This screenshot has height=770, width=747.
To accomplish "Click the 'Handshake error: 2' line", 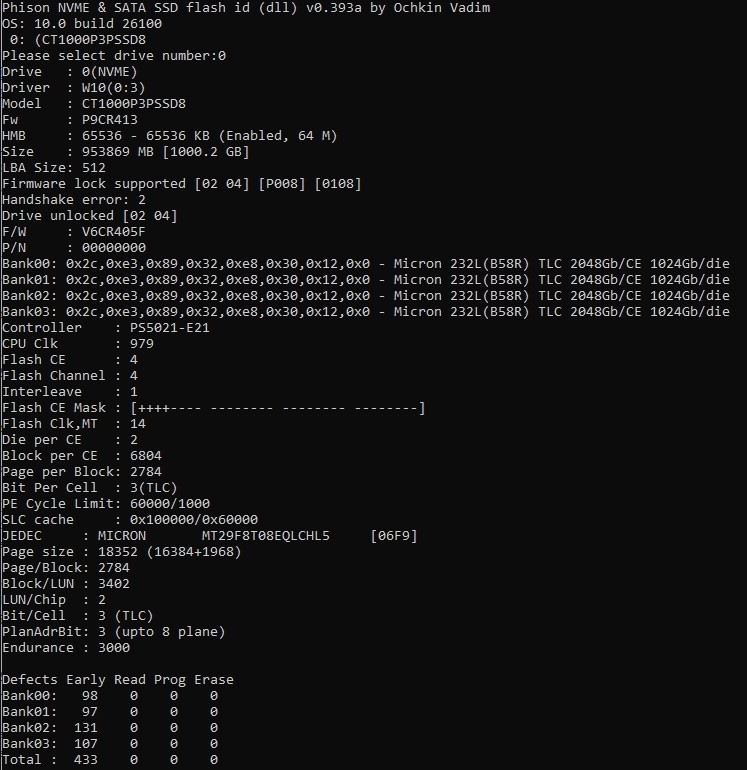I will tap(74, 200).
